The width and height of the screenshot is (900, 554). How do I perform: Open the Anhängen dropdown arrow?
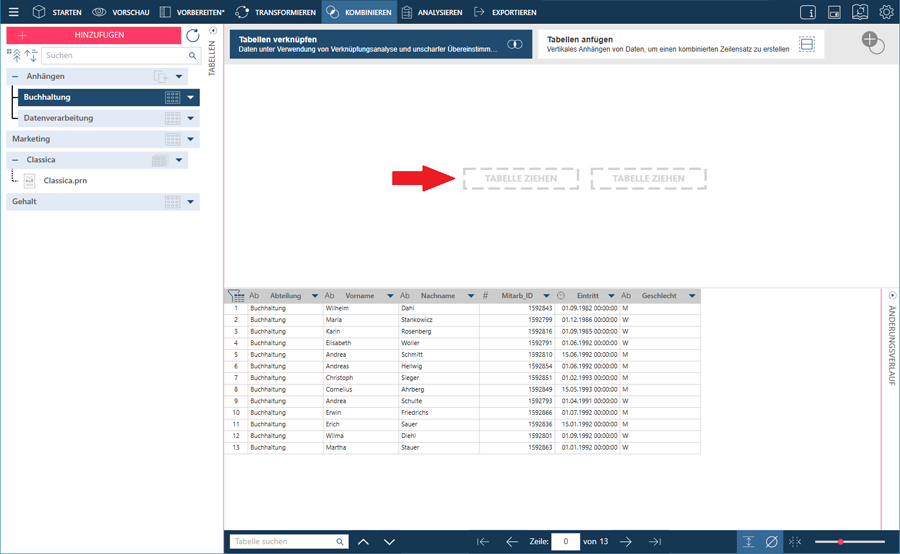[x=179, y=76]
